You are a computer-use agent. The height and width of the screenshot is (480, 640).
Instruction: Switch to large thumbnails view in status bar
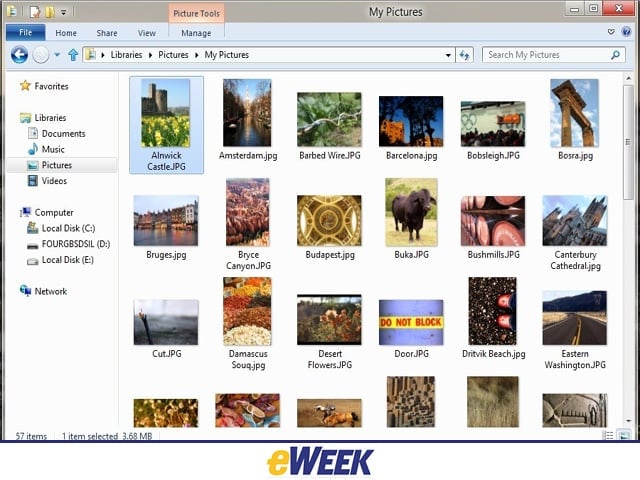pos(624,436)
